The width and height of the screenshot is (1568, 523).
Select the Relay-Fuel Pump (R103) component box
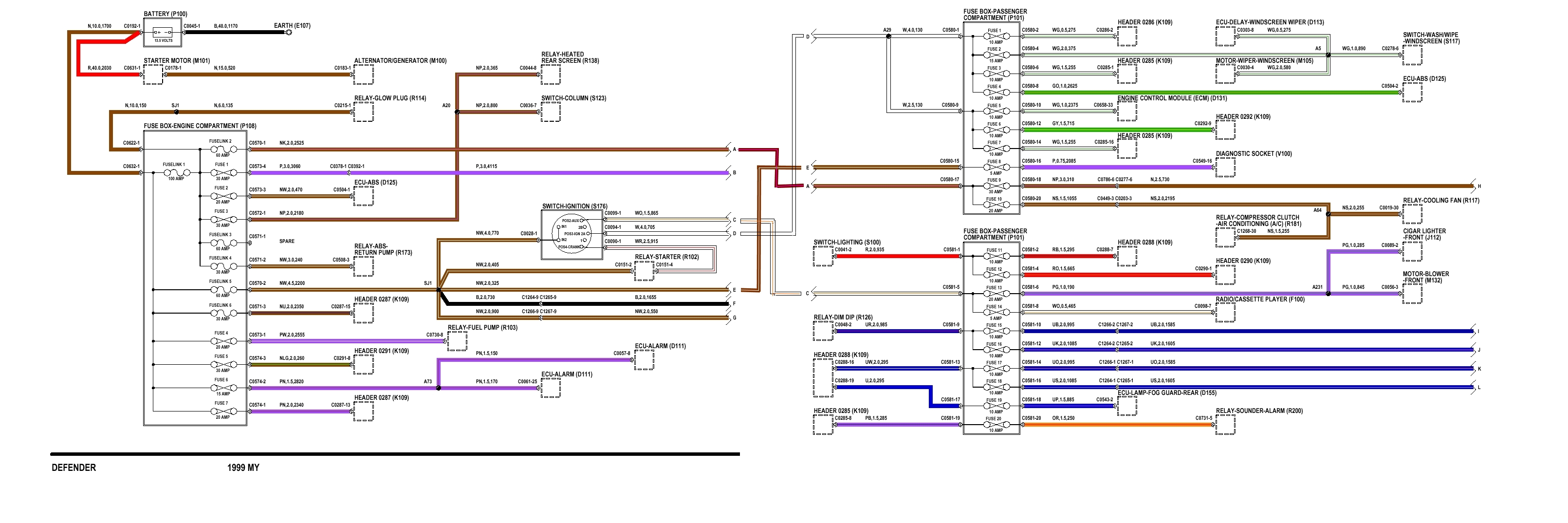457,341
